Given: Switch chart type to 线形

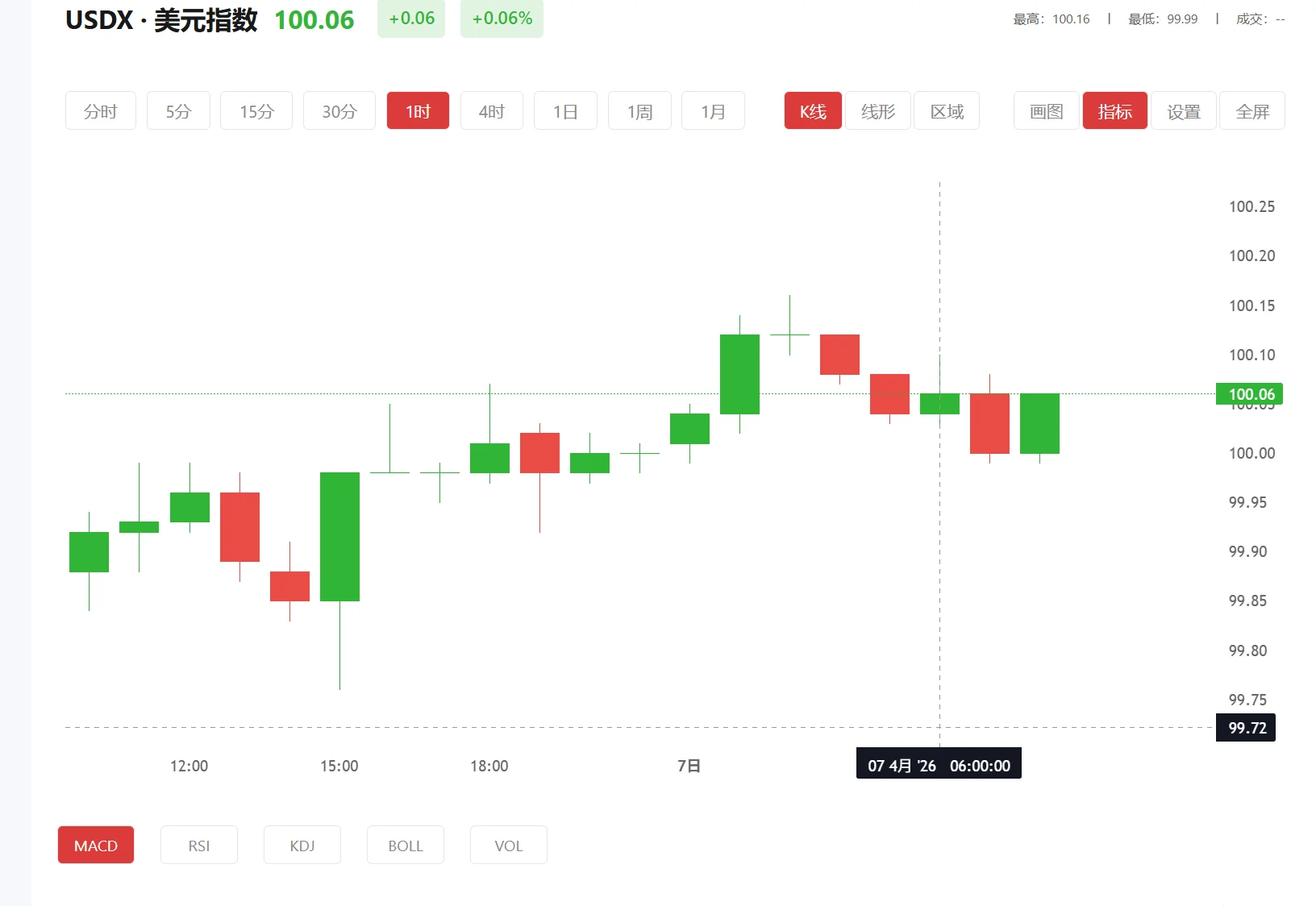Looking at the screenshot, I should 878,111.
